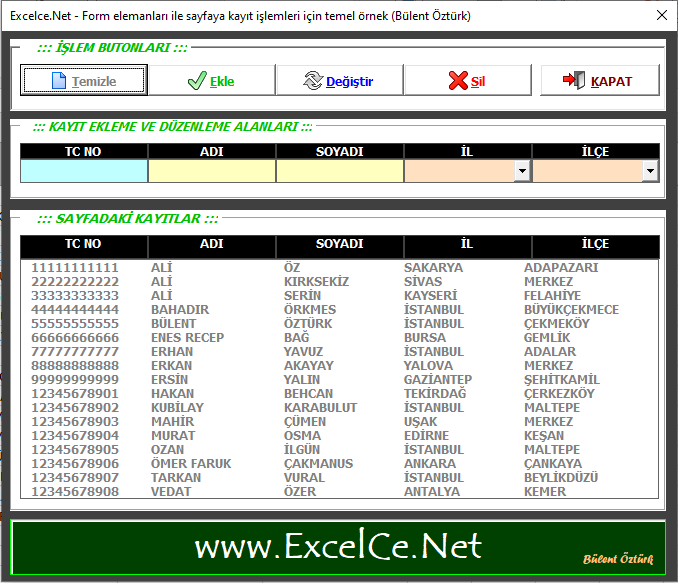
Task: Focus the TC NO input field
Action: [x=84, y=171]
